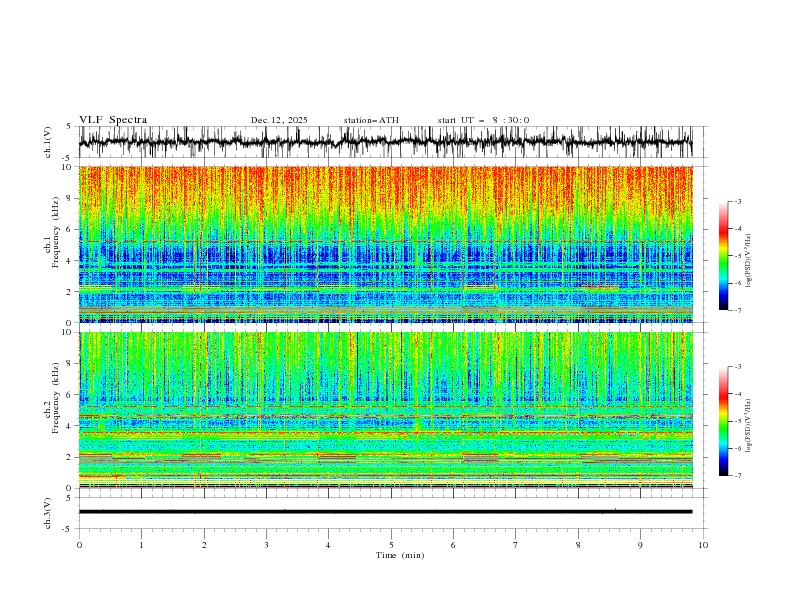Click the "-5" voltage tick of ch.3(V) panel

[67, 529]
